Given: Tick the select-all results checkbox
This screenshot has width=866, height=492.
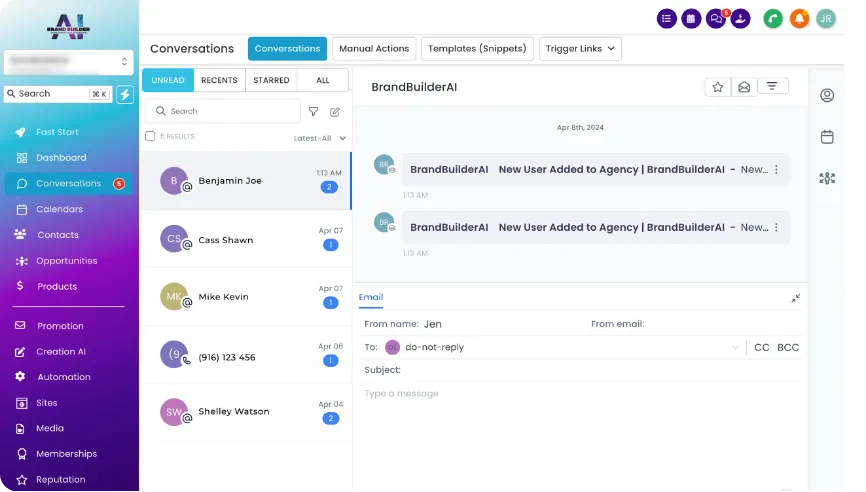Looking at the screenshot, I should pyautogui.click(x=150, y=136).
